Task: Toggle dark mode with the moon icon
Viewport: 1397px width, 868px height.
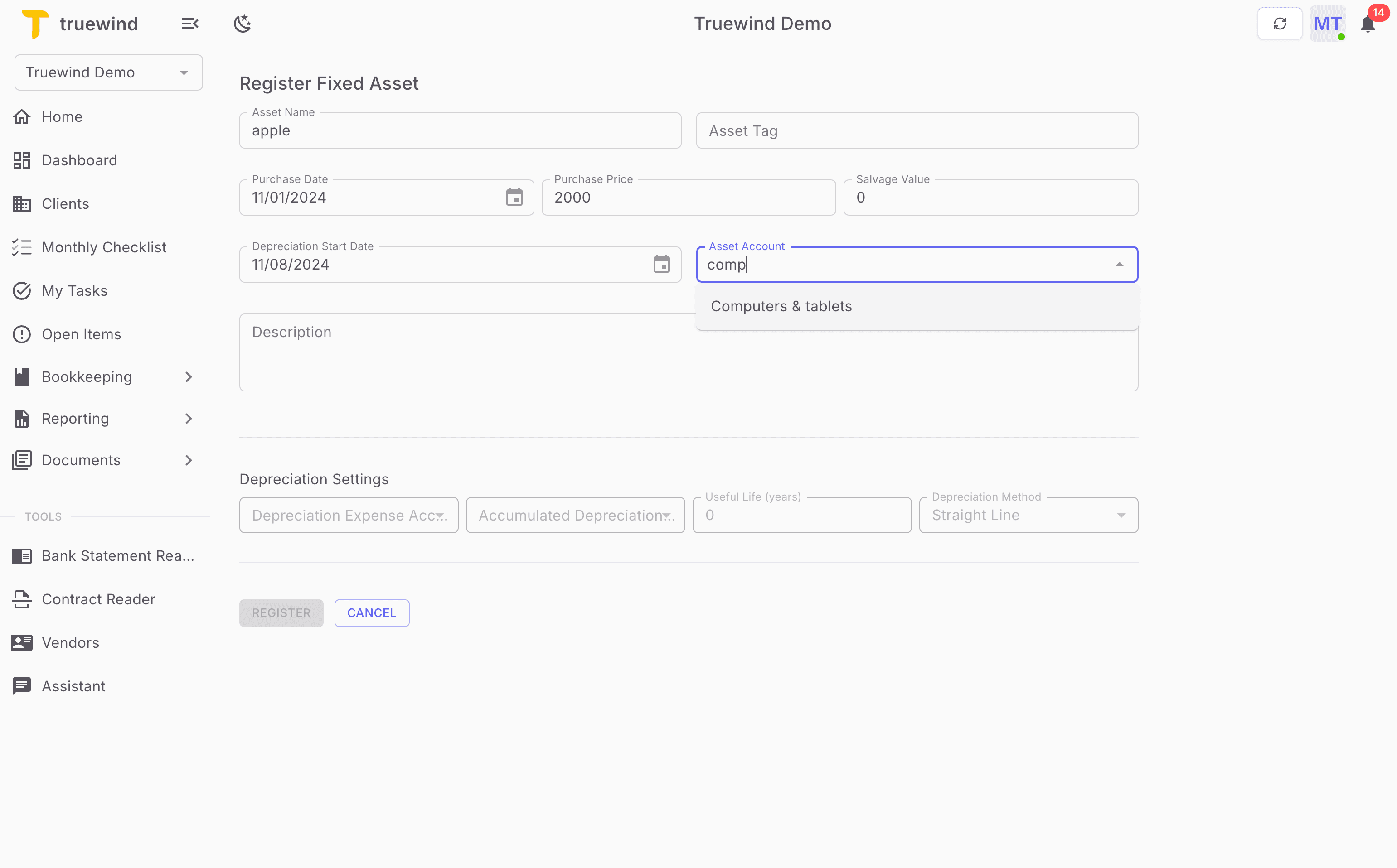Action: tap(243, 23)
